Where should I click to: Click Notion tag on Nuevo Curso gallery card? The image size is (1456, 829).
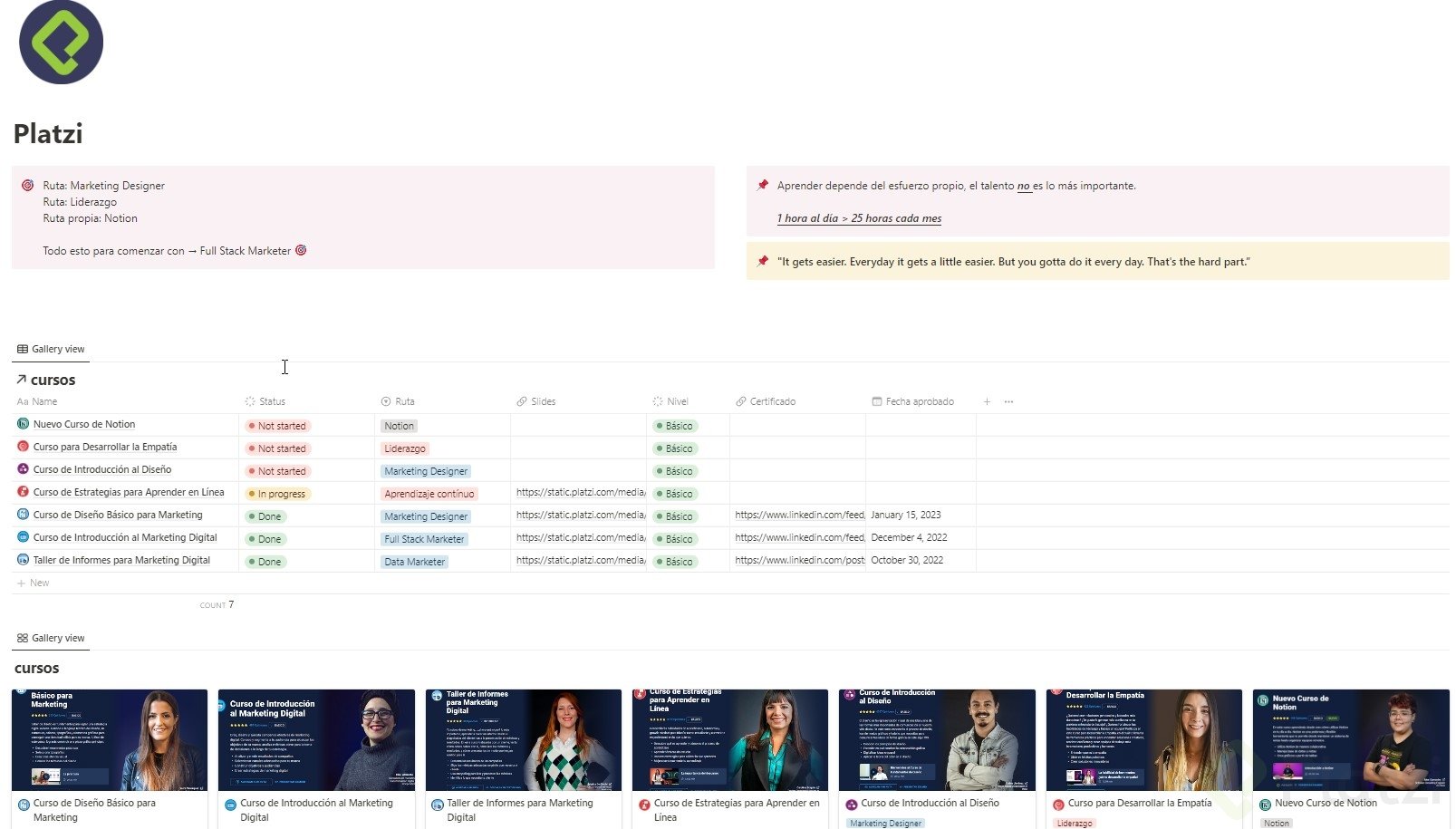coord(1277,824)
